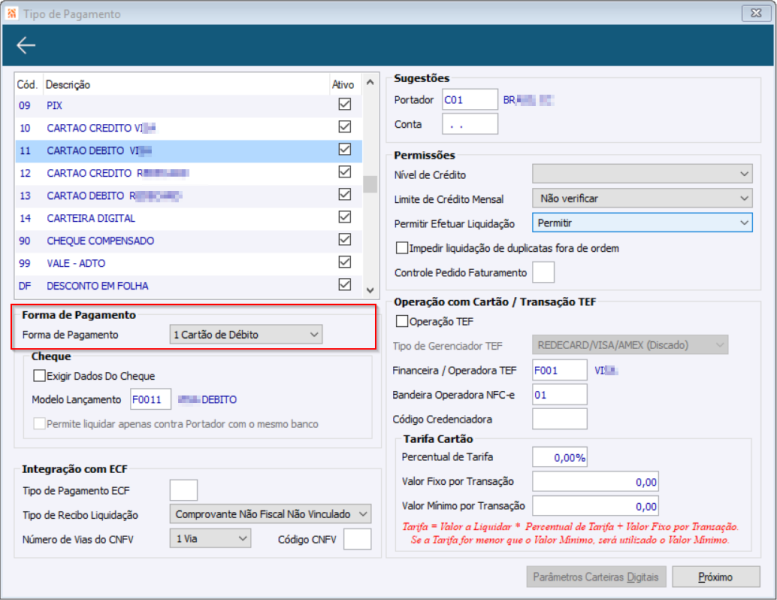Screen dimensions: 777x600
Task: Open Número de Vias do CNFV dropdown
Action: tap(210, 539)
